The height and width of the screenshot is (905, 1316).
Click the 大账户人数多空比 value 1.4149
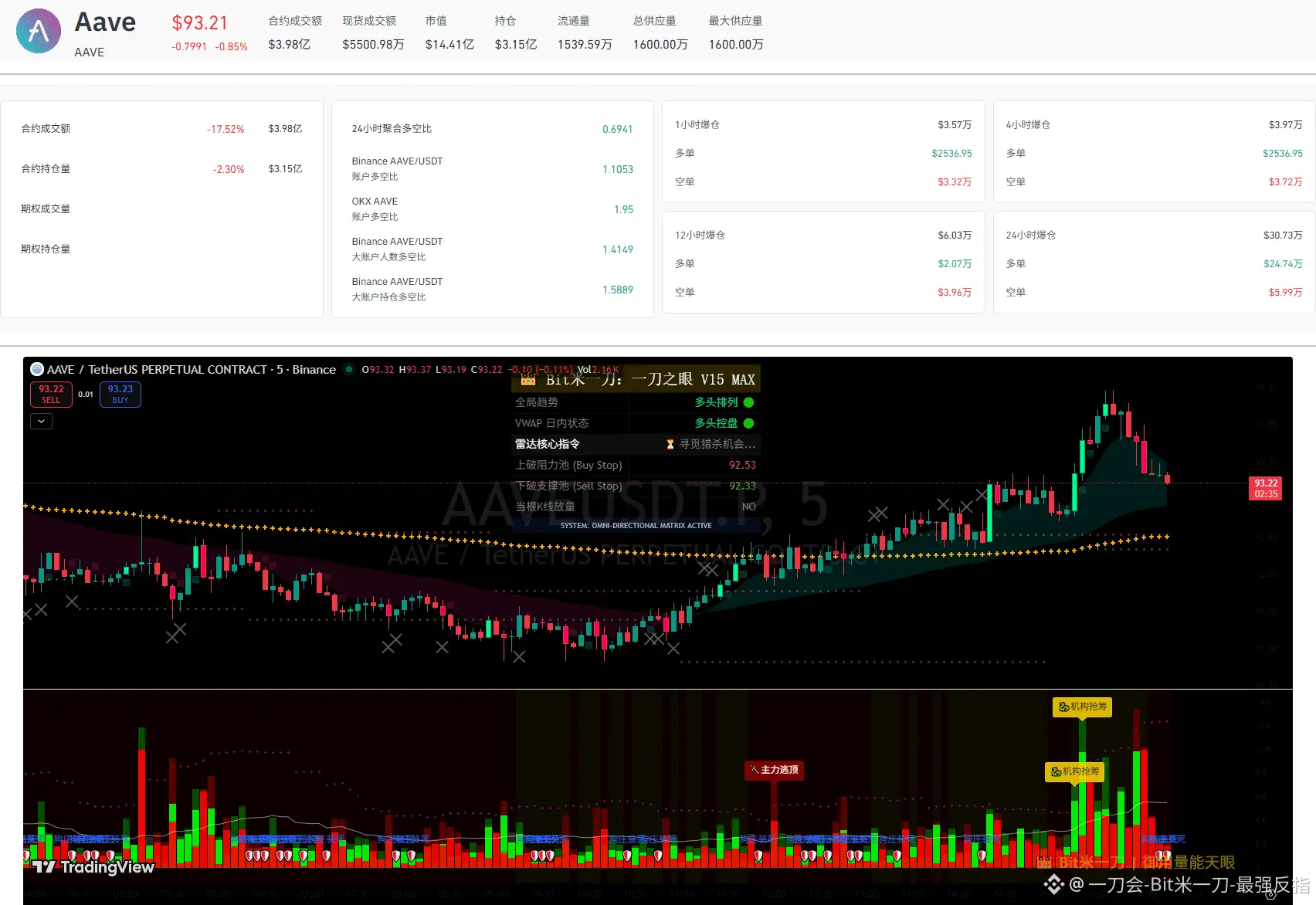tap(618, 249)
